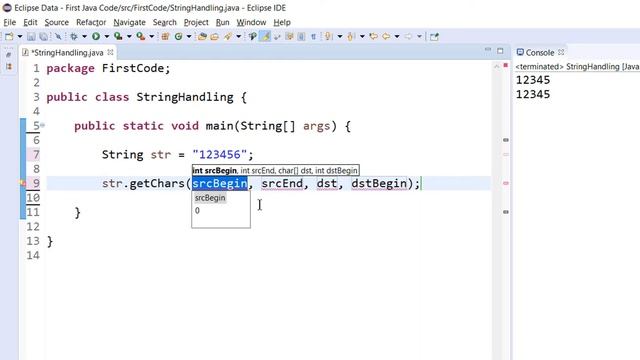Open the Debug dropdown arrow
Viewport: 640px width, 360px height.
(84, 37)
